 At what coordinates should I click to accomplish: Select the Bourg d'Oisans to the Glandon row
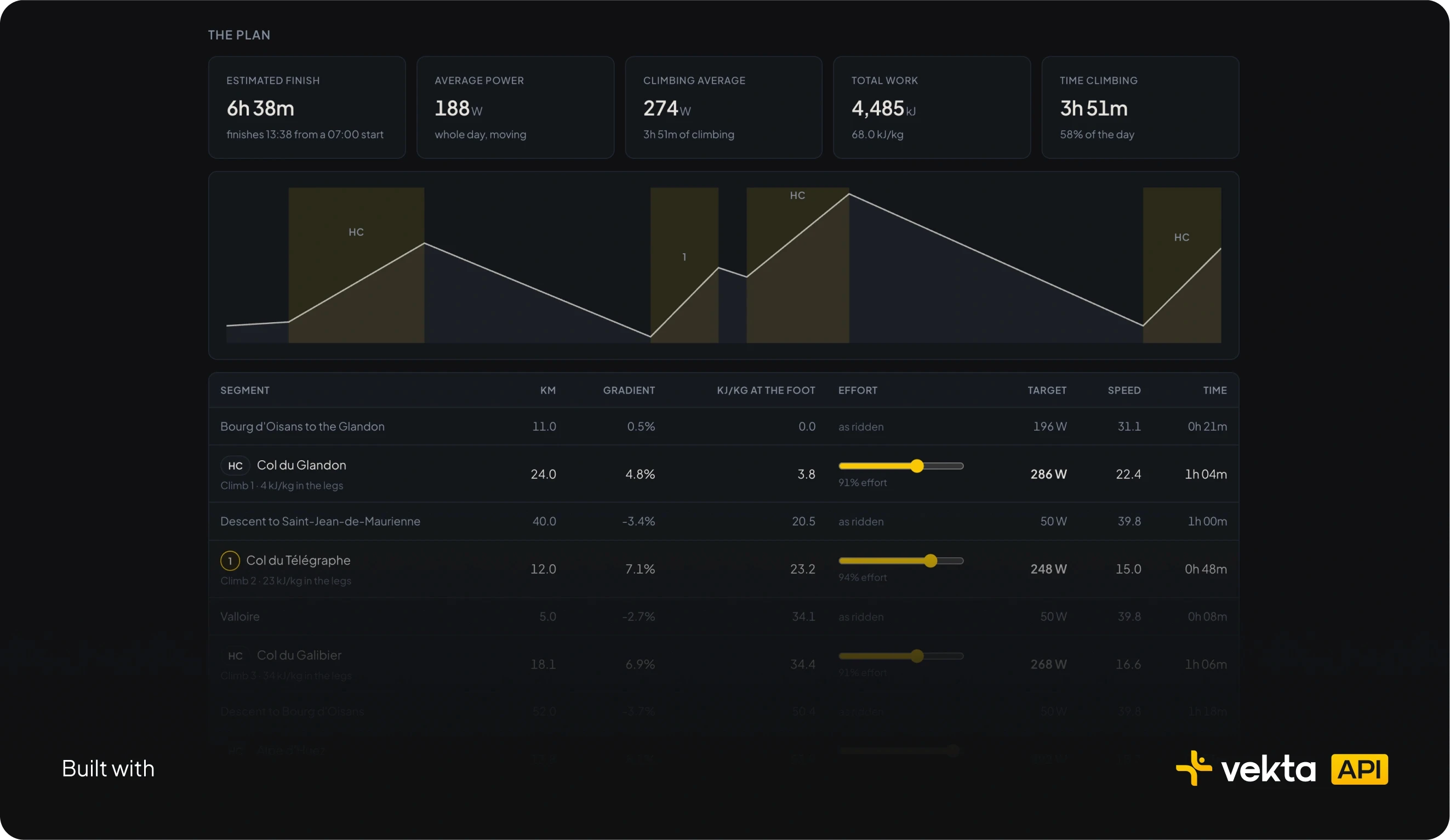pyautogui.click(x=723, y=426)
